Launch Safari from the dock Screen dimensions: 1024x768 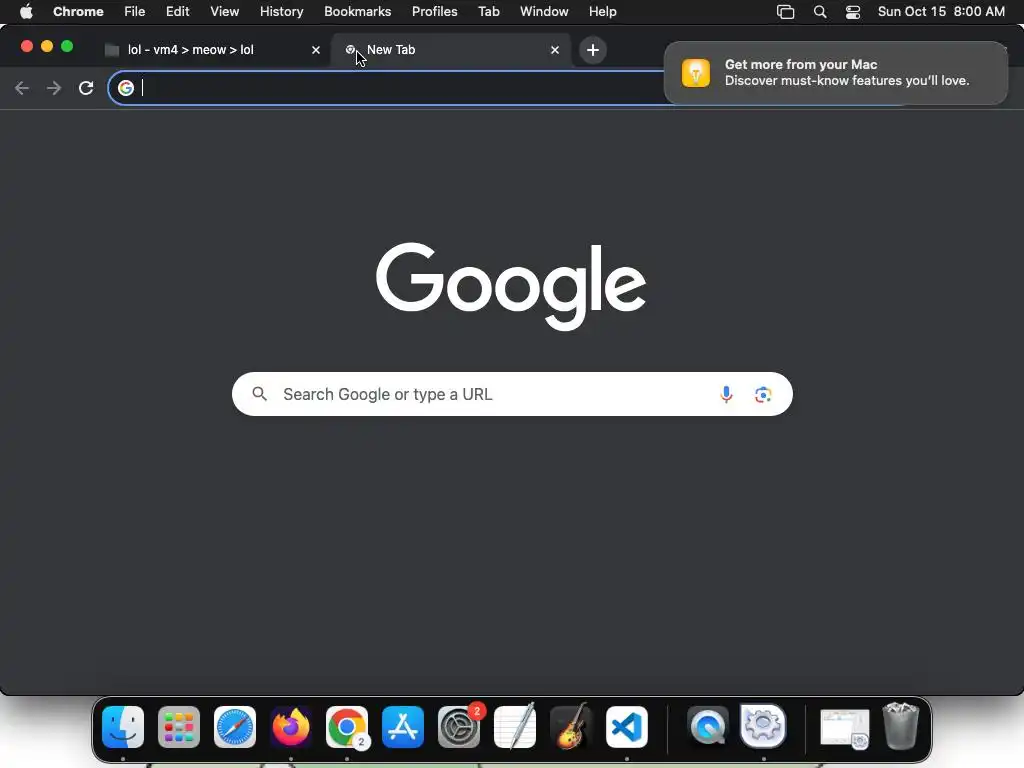click(x=235, y=727)
